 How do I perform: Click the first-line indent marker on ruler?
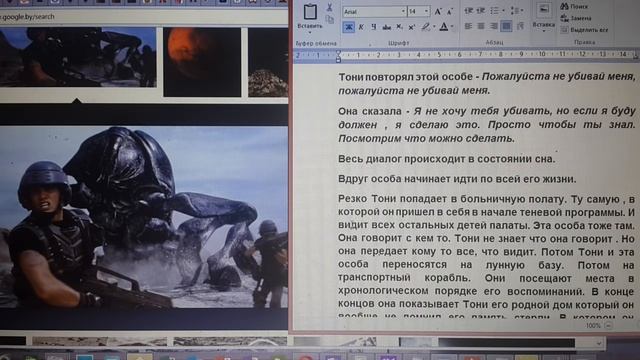pos(338,53)
